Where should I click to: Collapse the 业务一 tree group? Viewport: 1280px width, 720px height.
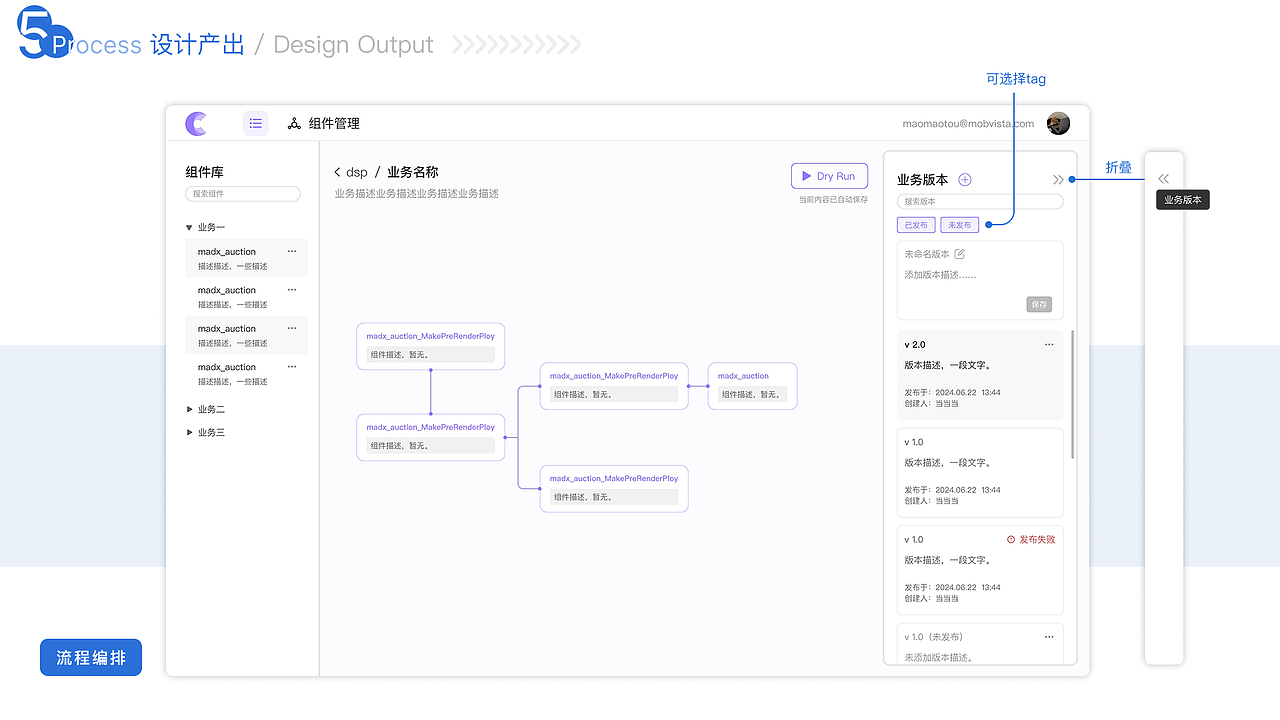pyautogui.click(x=189, y=228)
